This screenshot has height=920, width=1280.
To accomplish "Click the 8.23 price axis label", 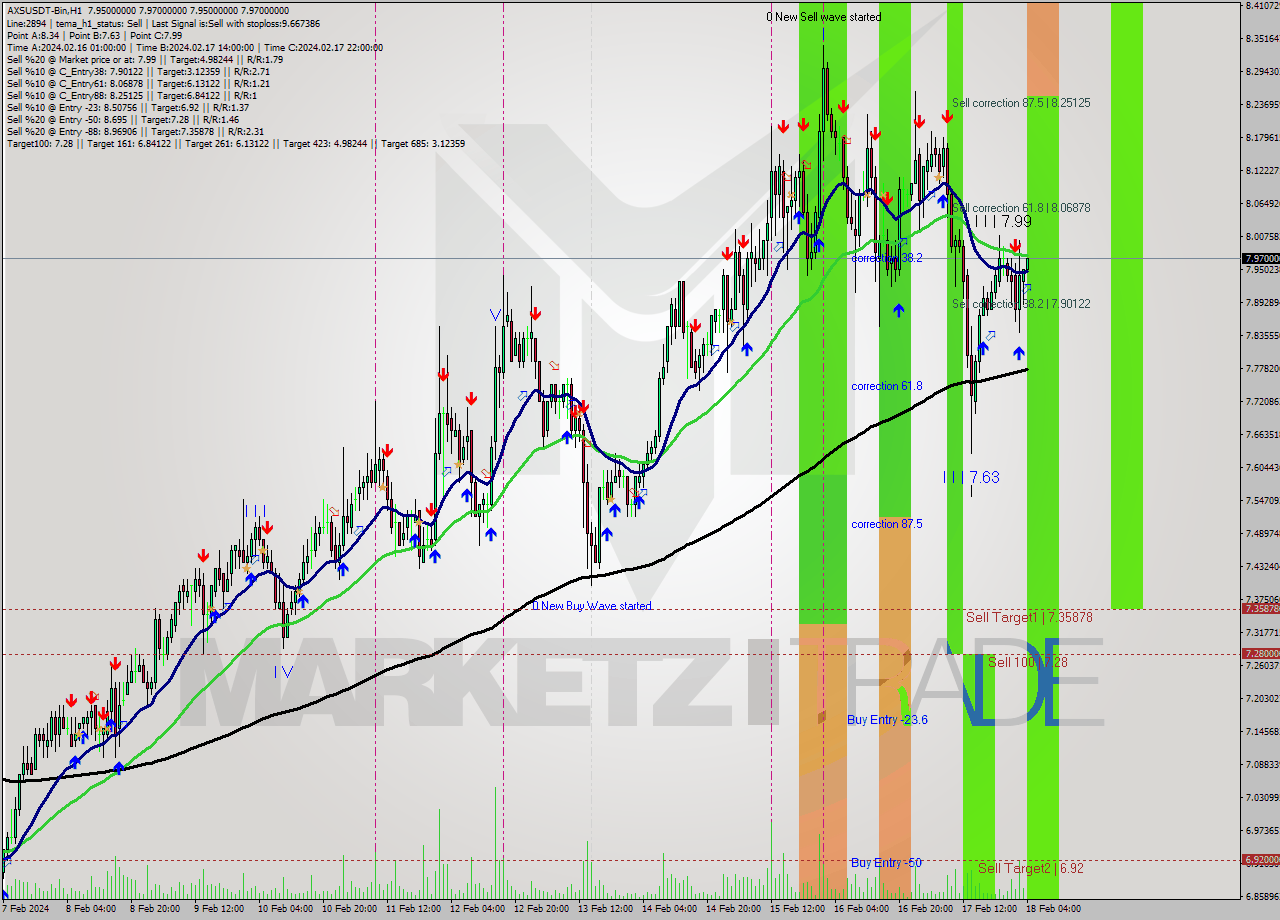I will (1262, 104).
